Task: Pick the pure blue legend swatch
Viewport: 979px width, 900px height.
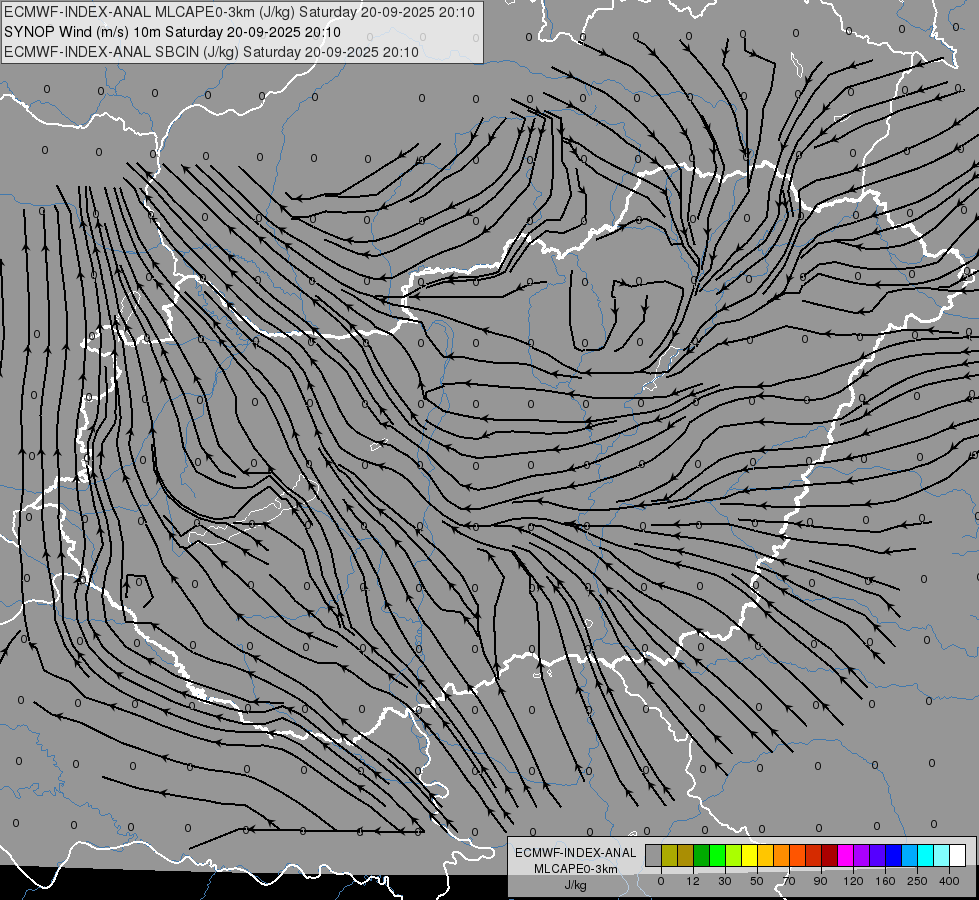Action: (x=894, y=855)
